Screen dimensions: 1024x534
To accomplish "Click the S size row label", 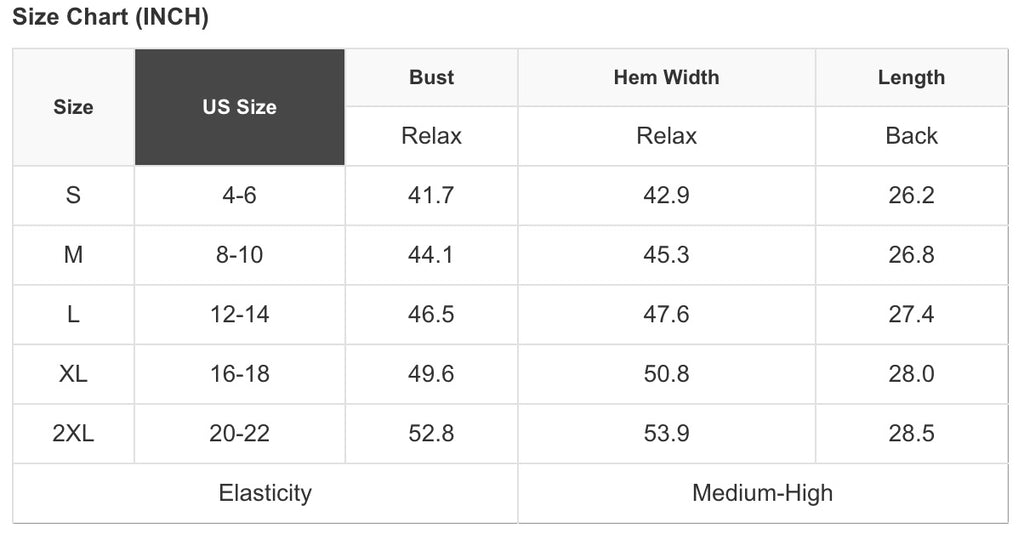I will click(x=73, y=195).
